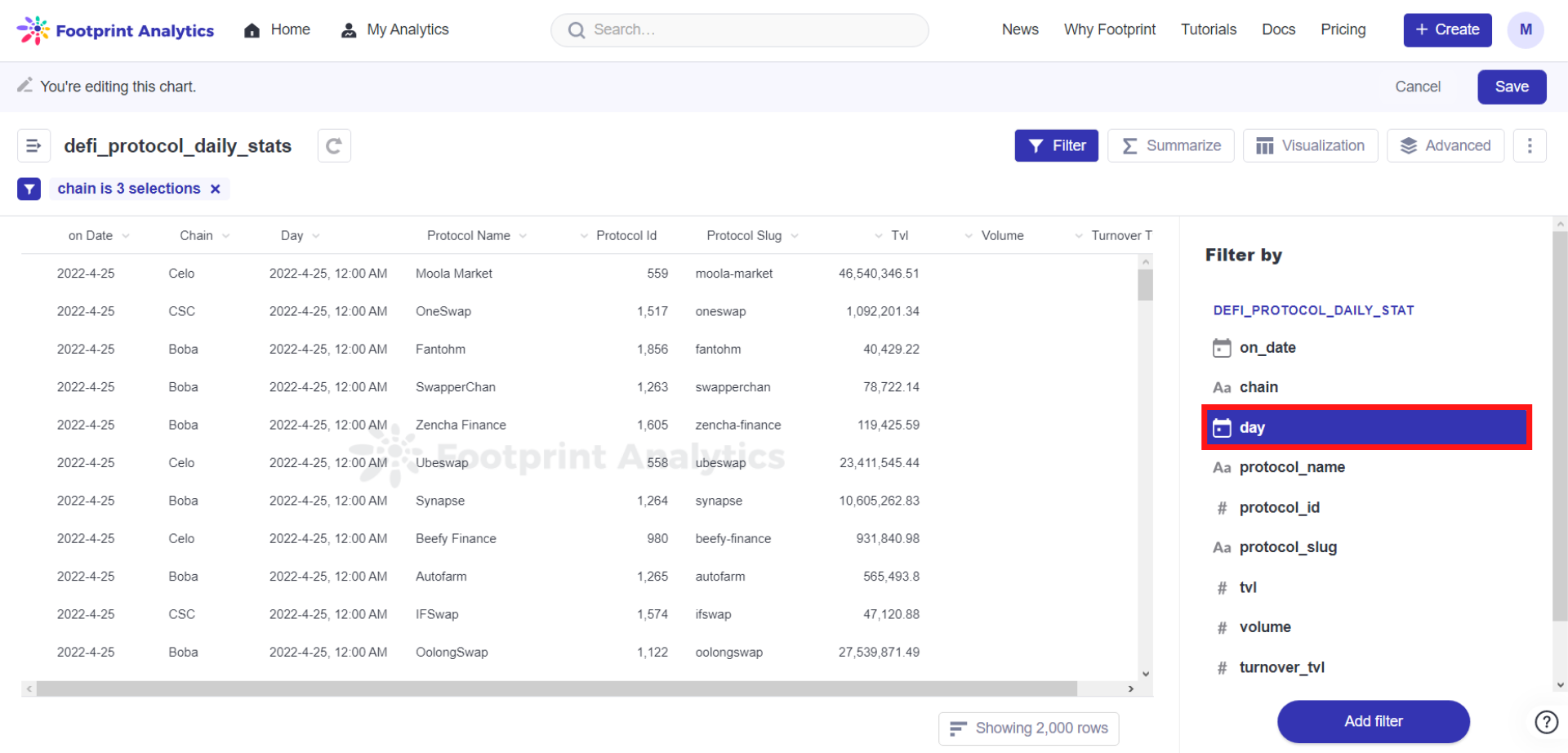The width and height of the screenshot is (1568, 753).
Task: Click the Add filter button
Action: pos(1373,722)
